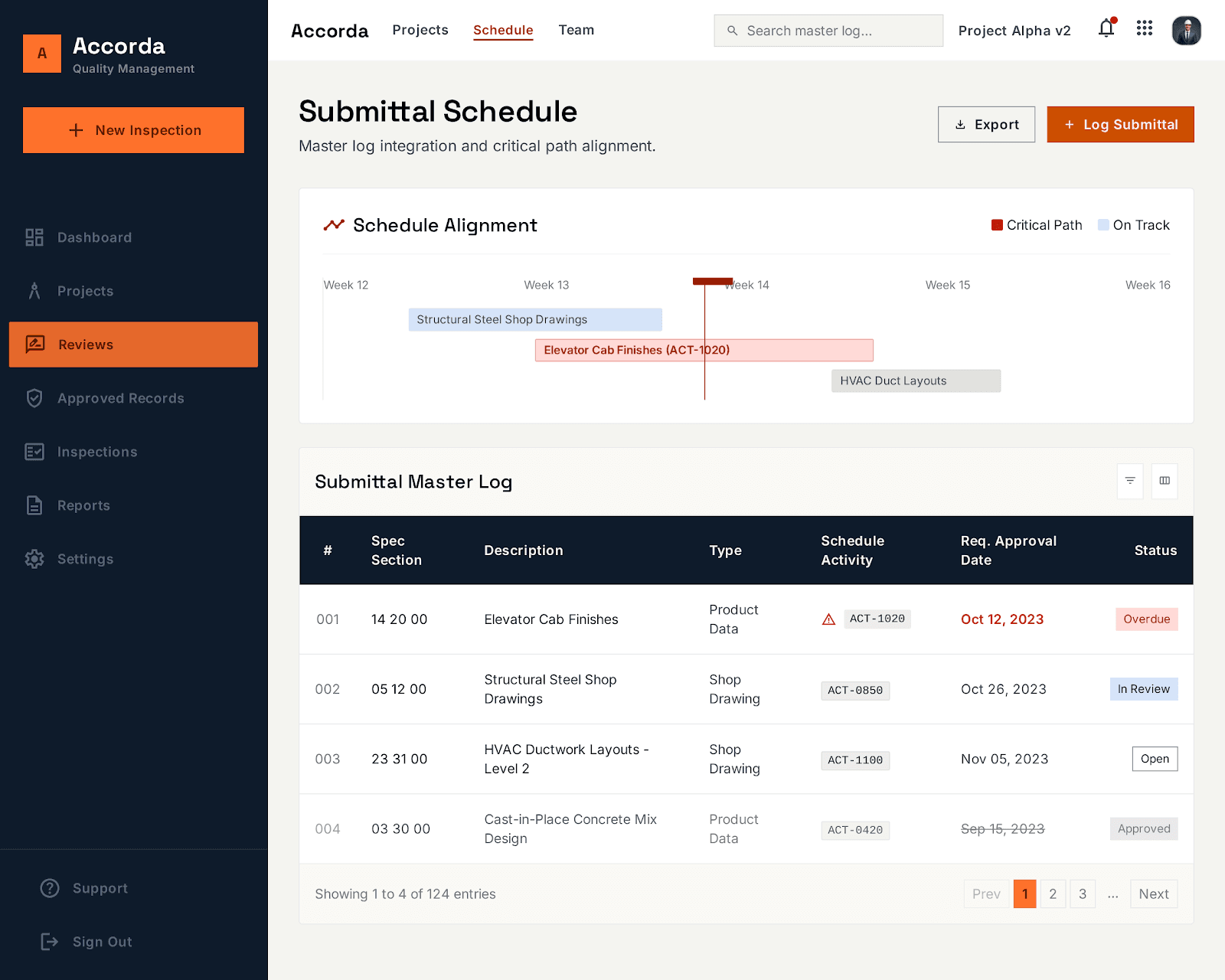Click the On Track blue legend swatch
The height and width of the screenshot is (980, 1225).
1103,225
